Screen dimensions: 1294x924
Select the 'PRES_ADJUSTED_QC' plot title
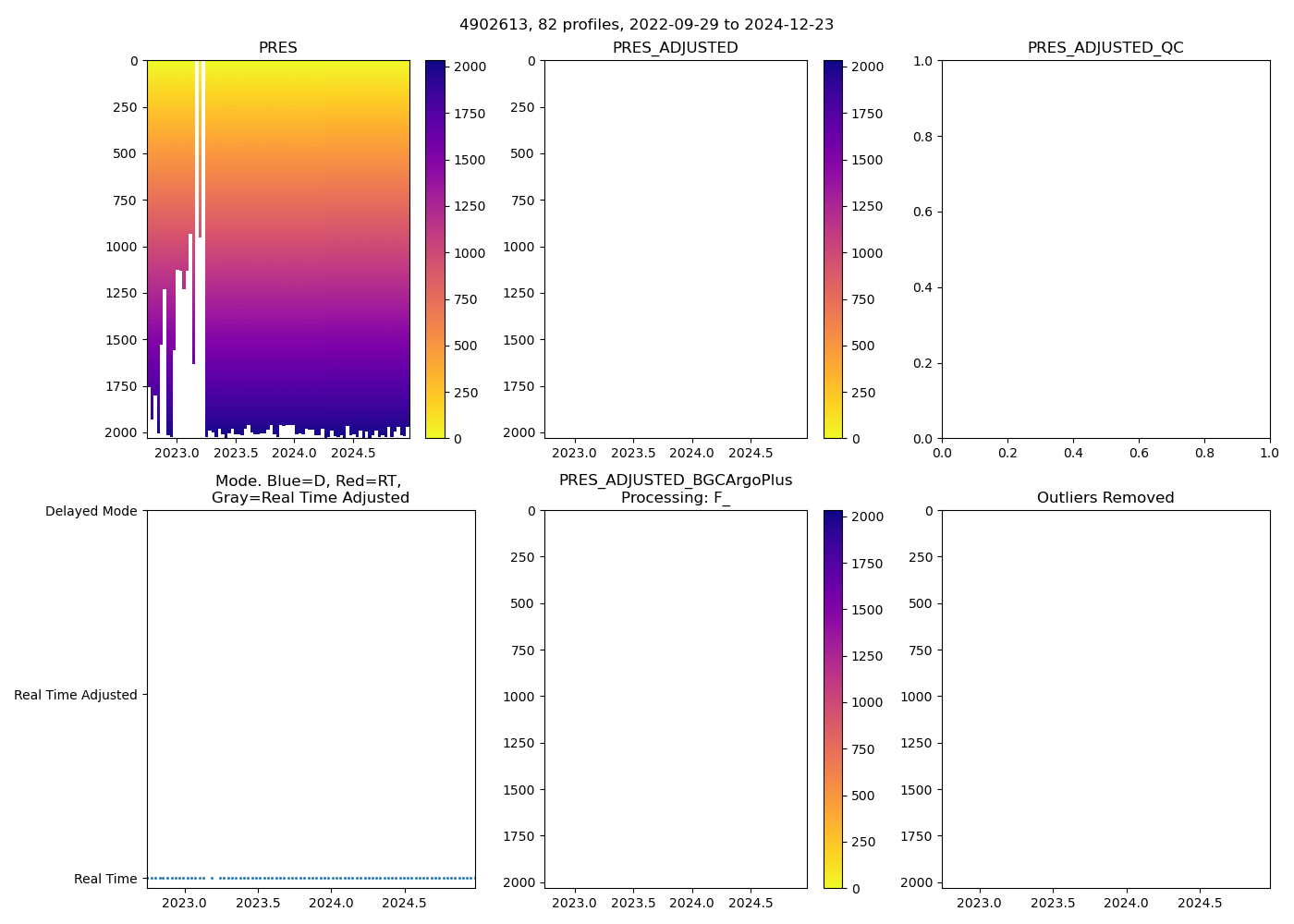(1105, 48)
